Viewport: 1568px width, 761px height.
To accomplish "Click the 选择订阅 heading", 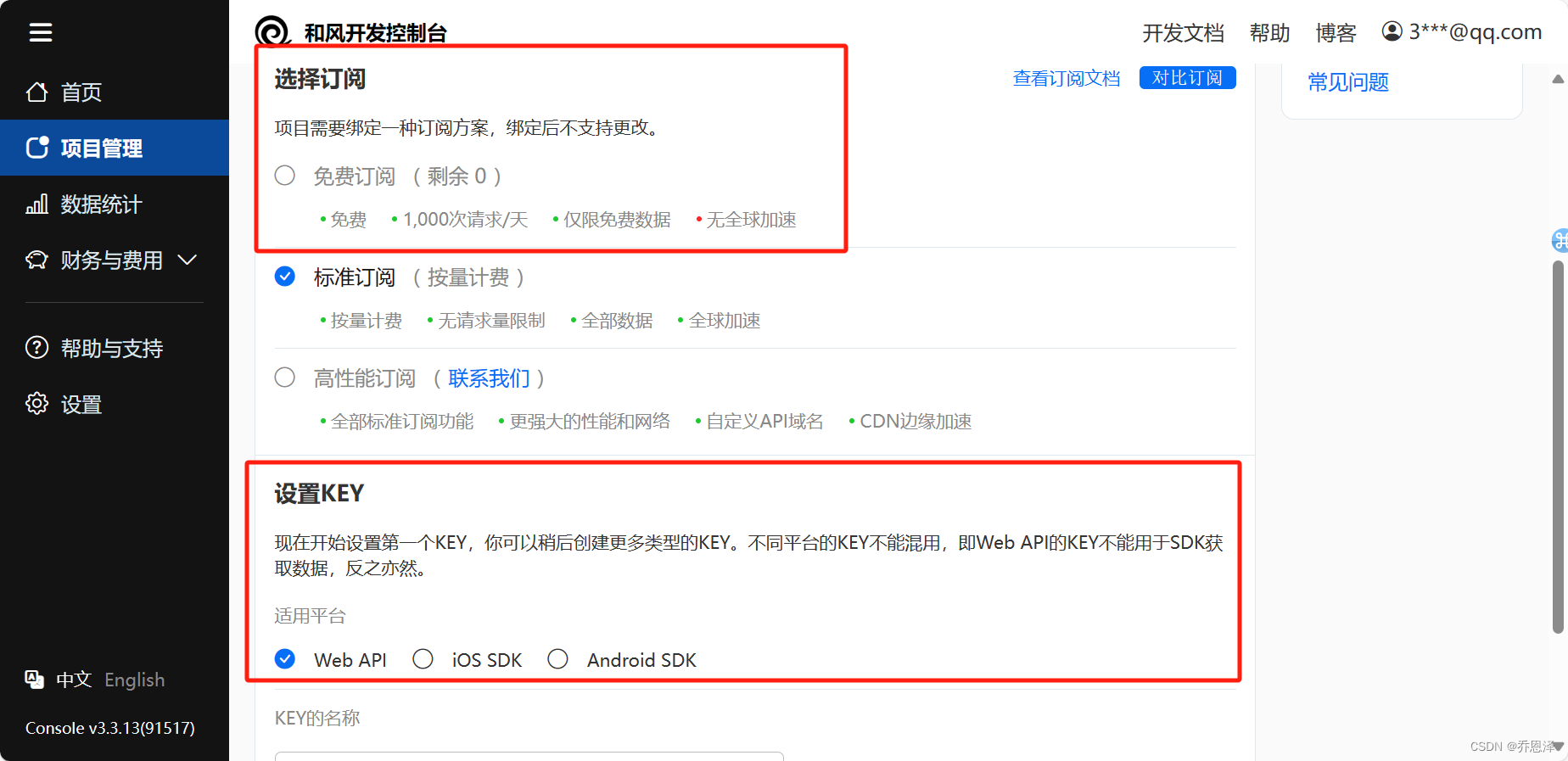I will coord(320,79).
